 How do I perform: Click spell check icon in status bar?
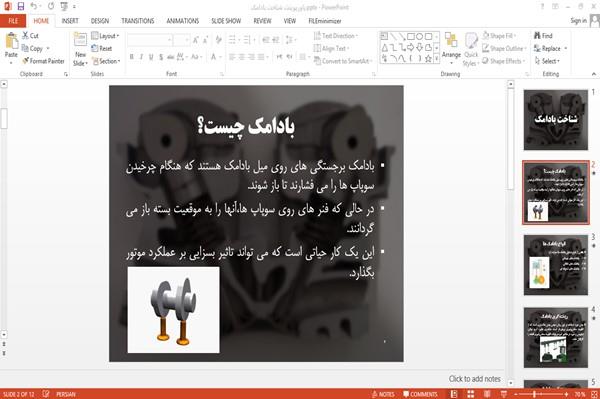point(46,394)
